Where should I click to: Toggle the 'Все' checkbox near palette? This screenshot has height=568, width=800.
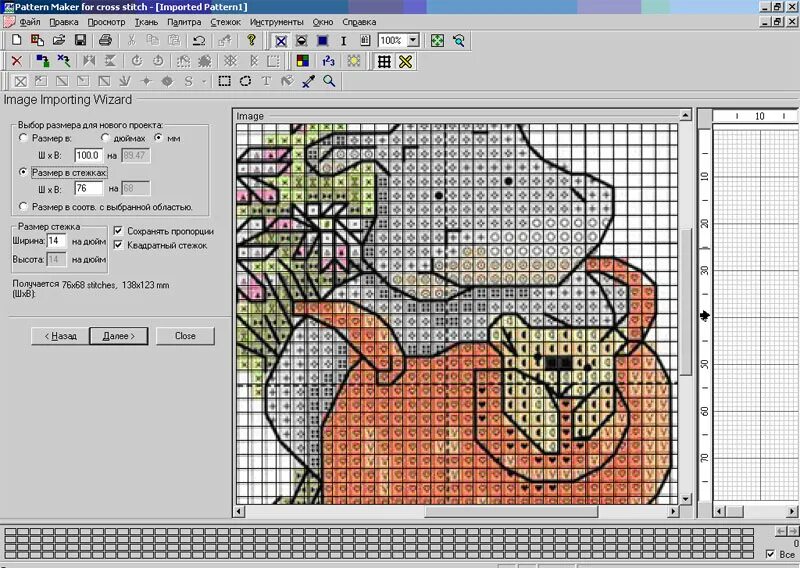pos(770,554)
